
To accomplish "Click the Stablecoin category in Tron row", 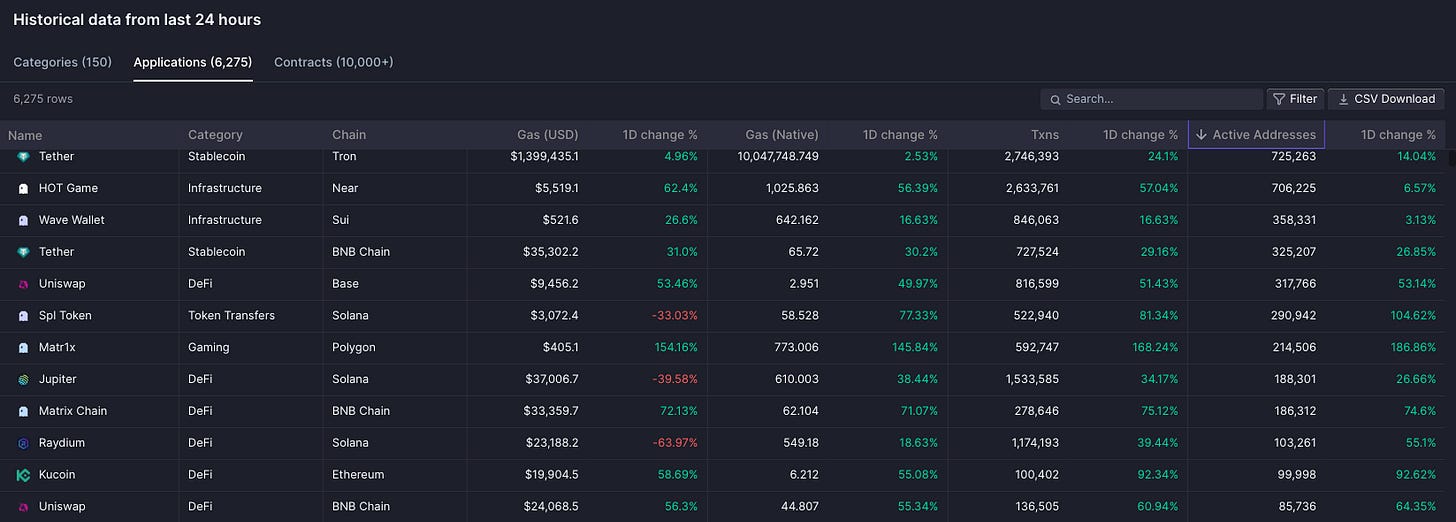I will tap(215, 157).
